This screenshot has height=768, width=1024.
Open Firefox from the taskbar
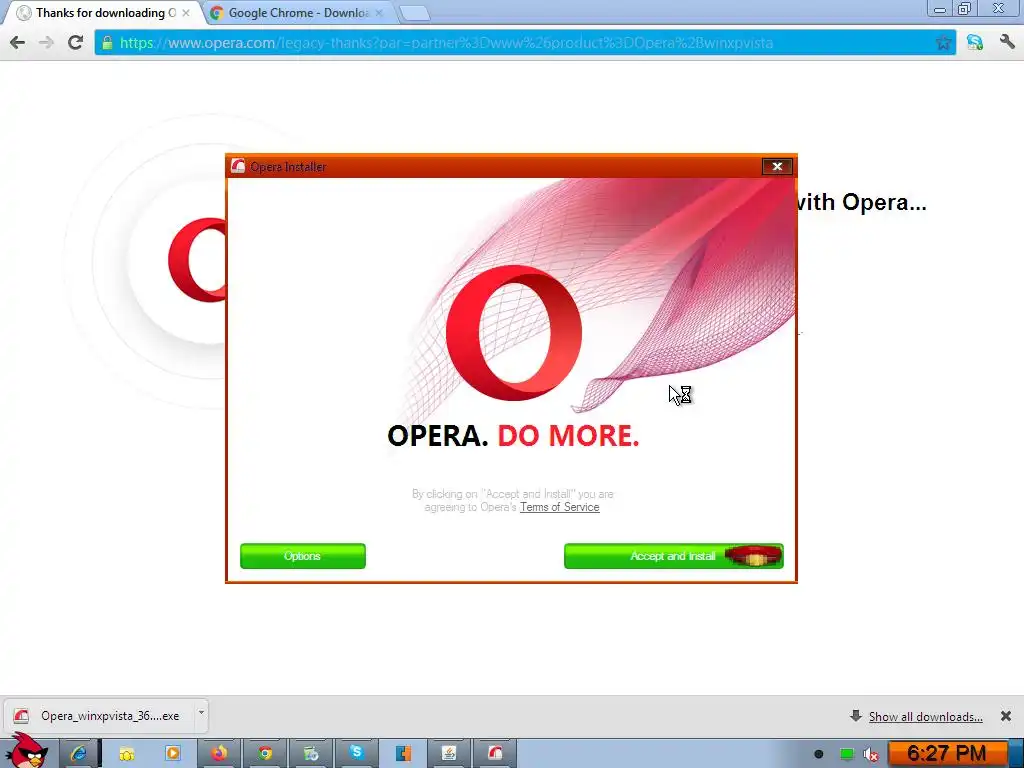[x=219, y=754]
